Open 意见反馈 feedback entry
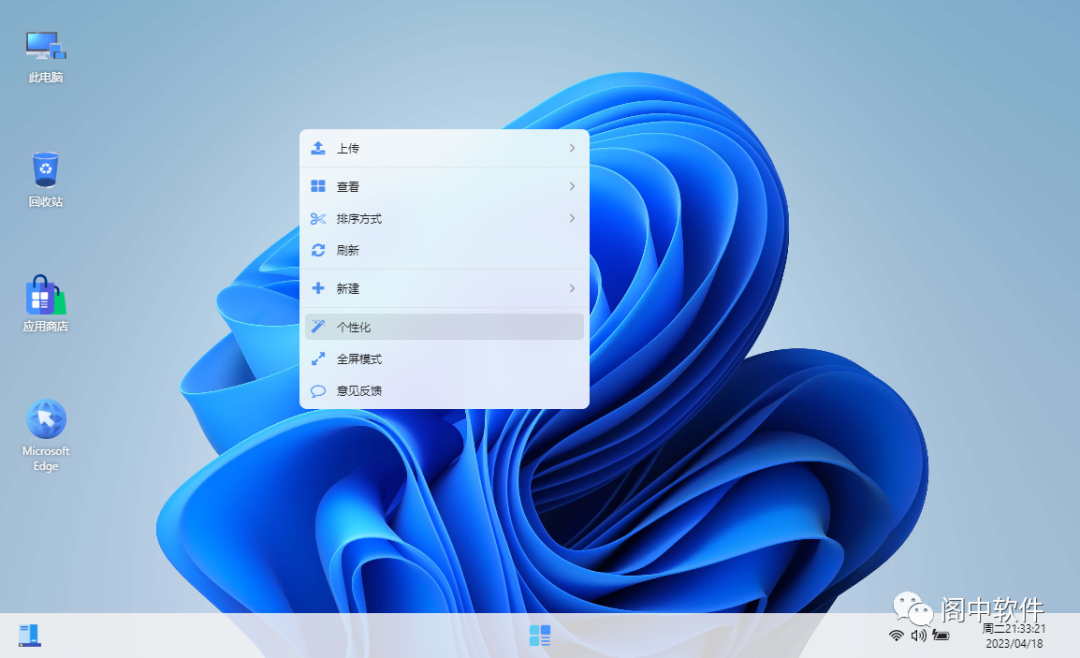 444,391
